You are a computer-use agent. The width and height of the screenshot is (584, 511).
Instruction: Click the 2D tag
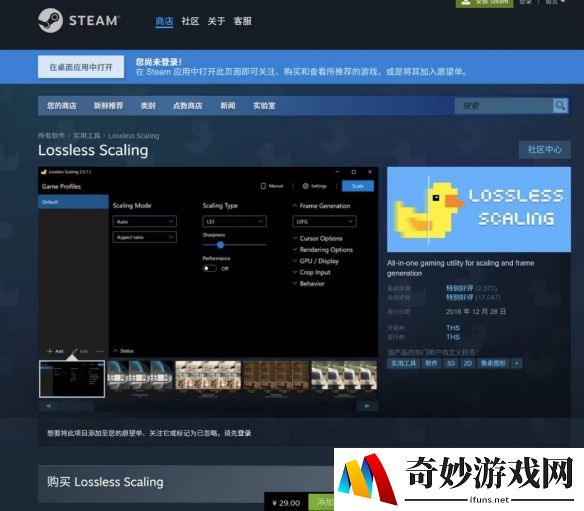pyautogui.click(x=468, y=364)
